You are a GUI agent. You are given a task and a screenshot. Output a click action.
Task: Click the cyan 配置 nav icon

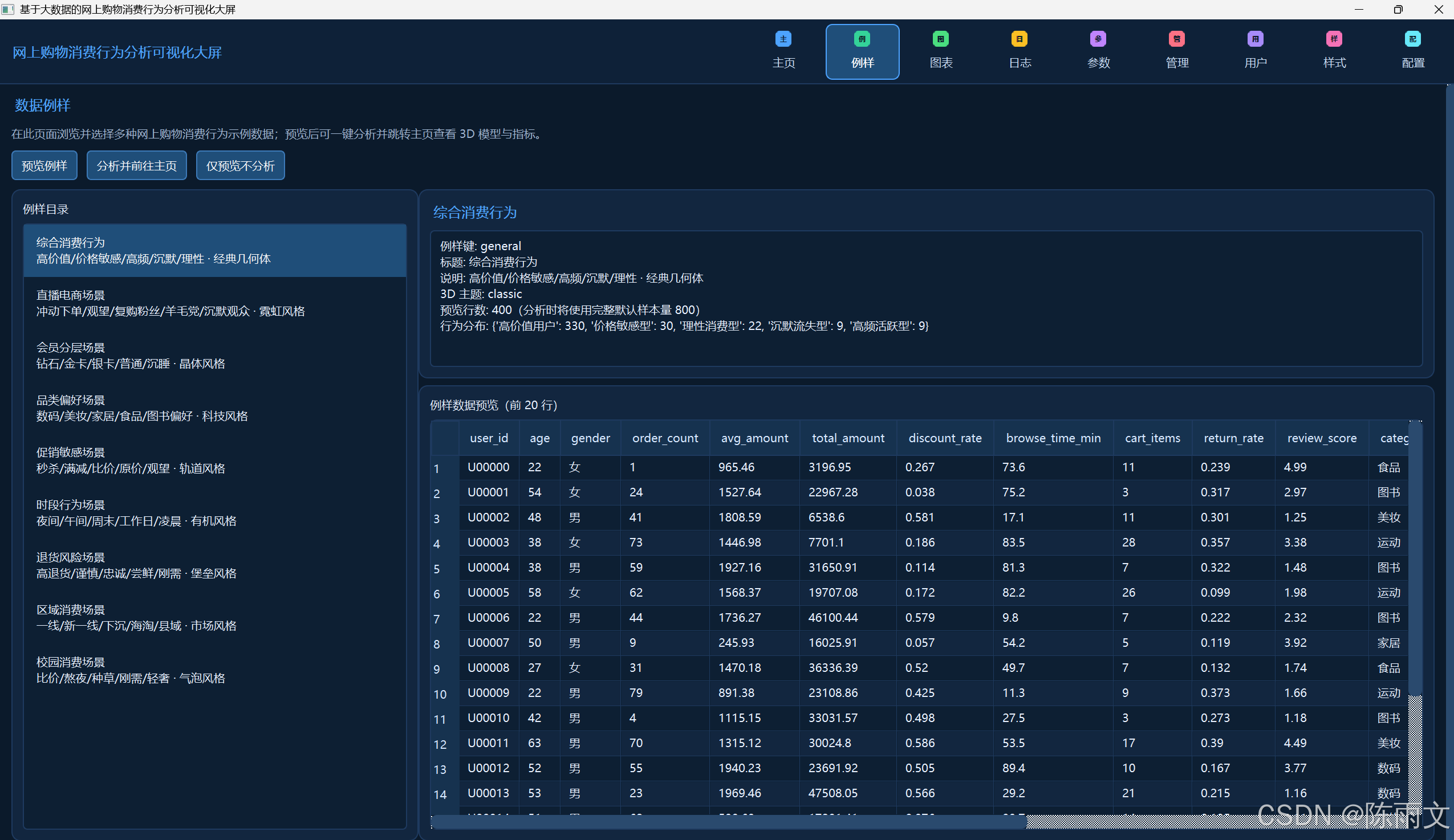1412,39
